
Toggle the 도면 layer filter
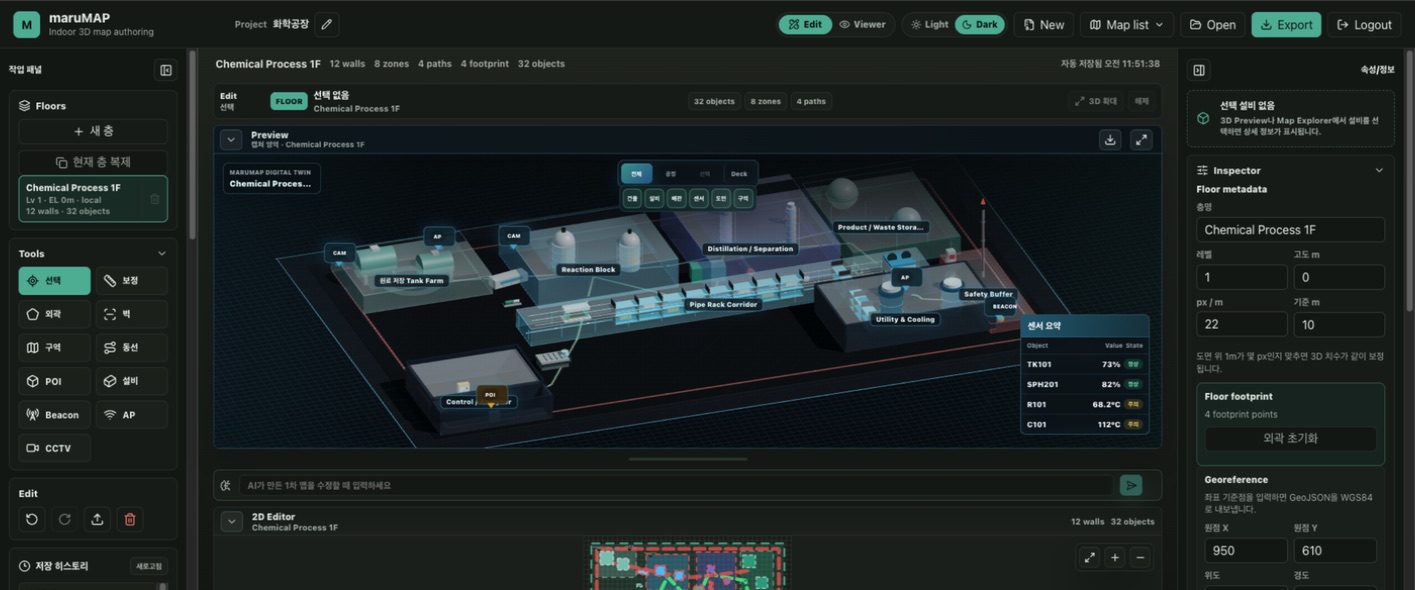721,198
